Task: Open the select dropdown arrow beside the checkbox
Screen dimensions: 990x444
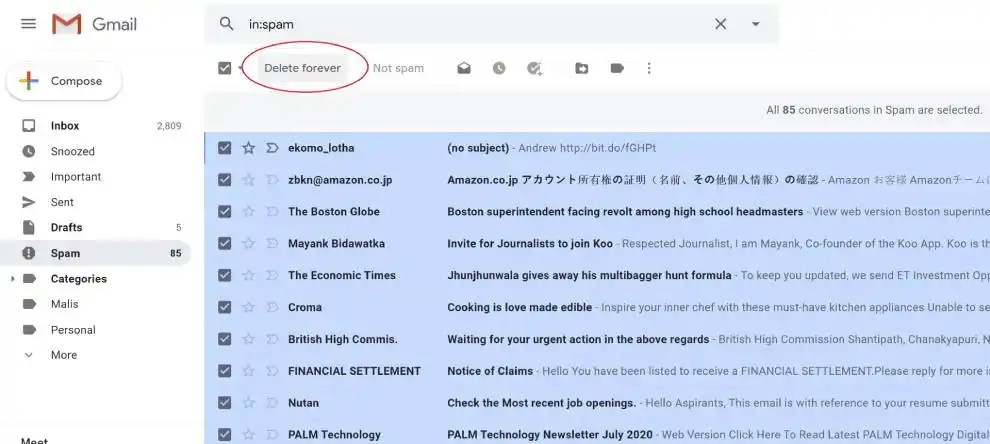Action: (241, 68)
